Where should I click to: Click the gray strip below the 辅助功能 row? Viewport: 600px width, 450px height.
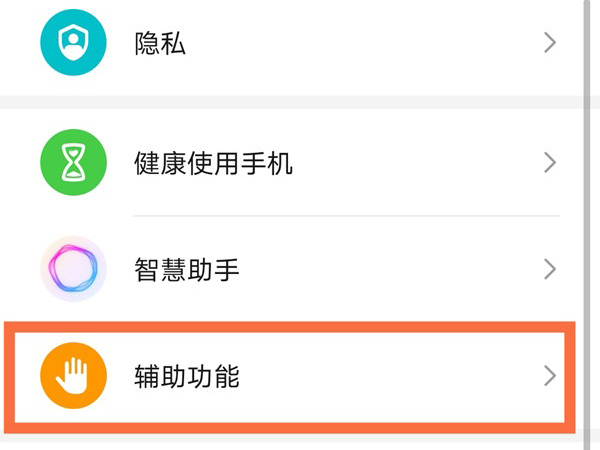[x=300, y=441]
